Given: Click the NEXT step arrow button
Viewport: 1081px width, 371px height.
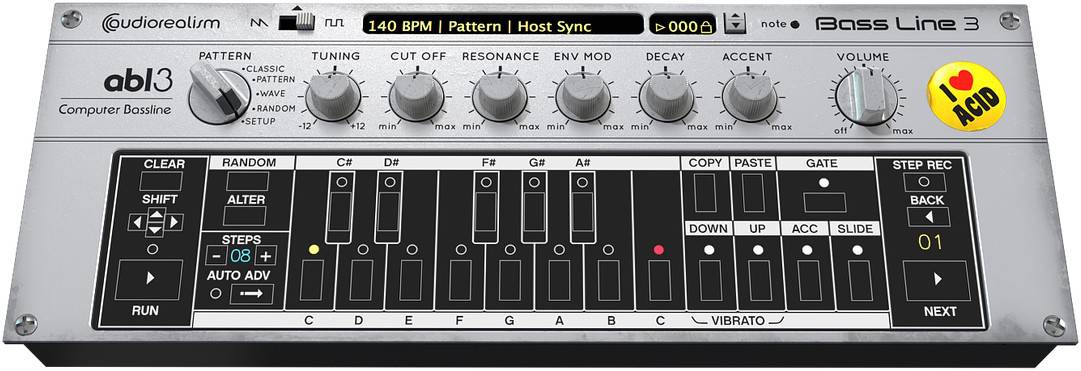Looking at the screenshot, I should coord(937,280).
